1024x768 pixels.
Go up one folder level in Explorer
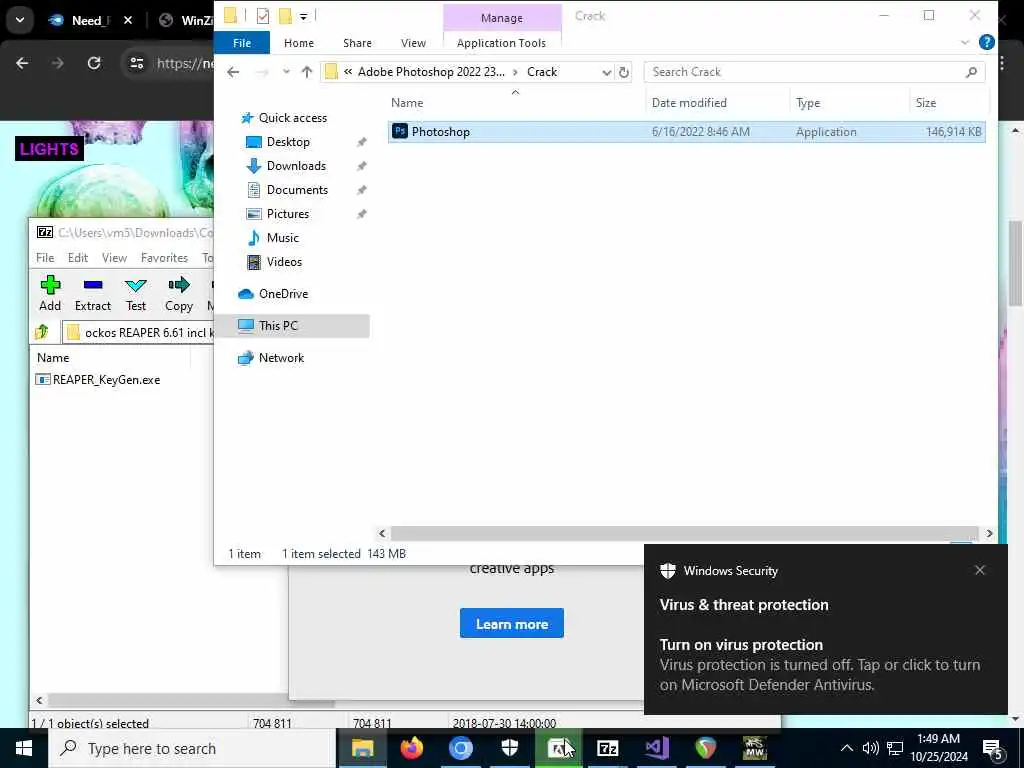tap(306, 72)
